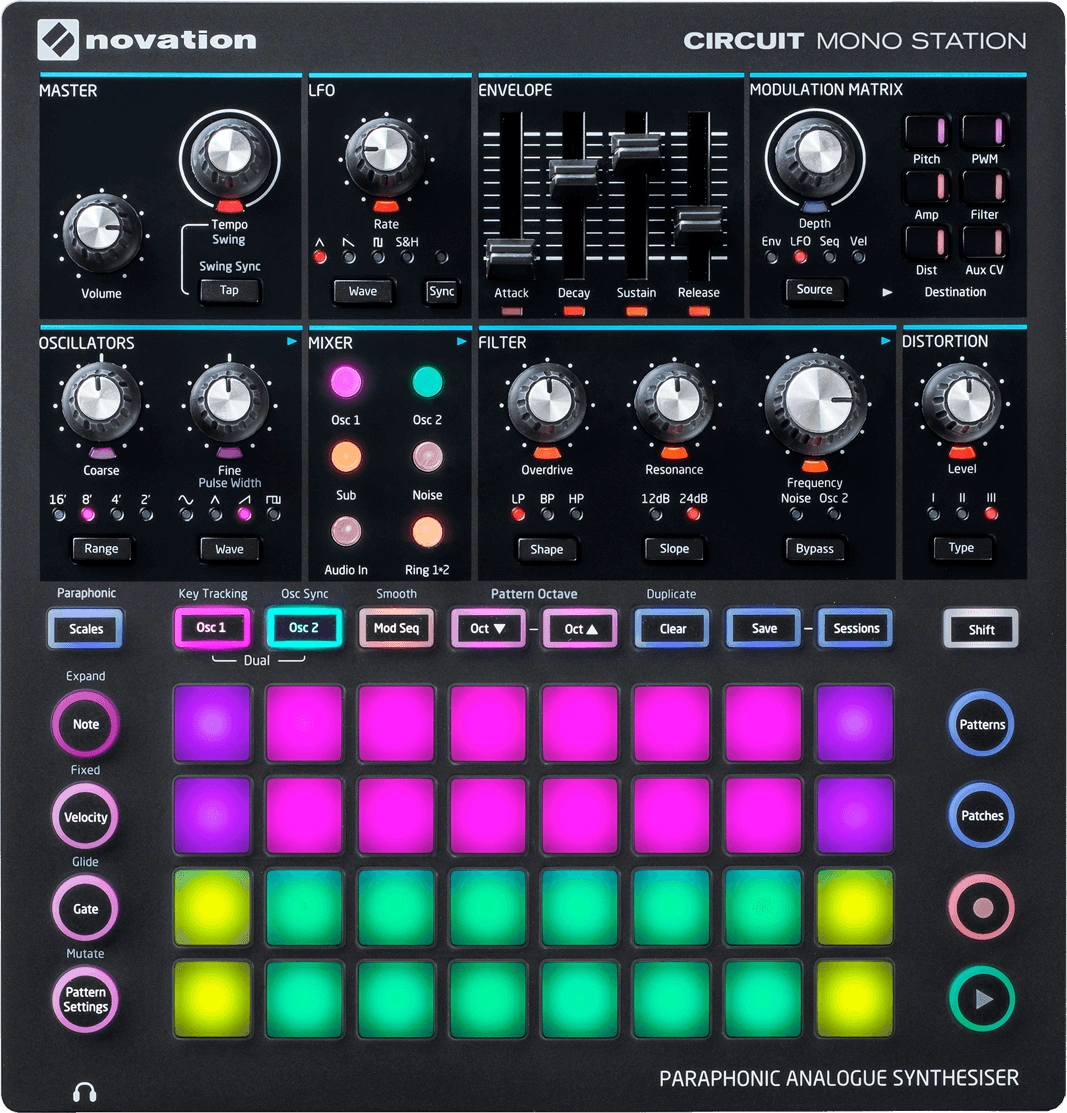The height and width of the screenshot is (1113, 1067).
Task: Toggle the PWM destination button
Action: tap(985, 131)
